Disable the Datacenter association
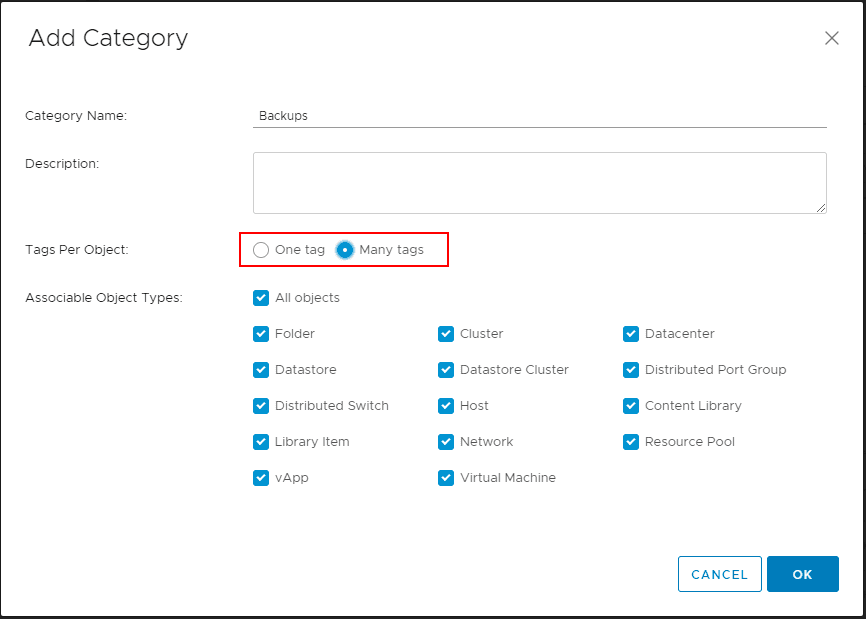866x619 pixels. pyautogui.click(x=631, y=333)
